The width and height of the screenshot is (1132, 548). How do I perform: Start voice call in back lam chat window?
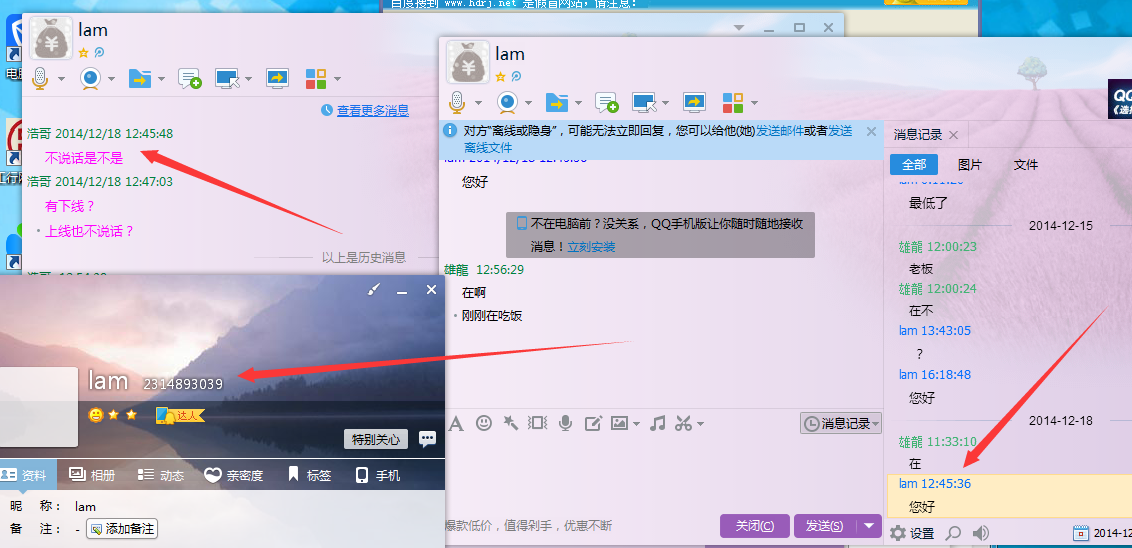40,78
